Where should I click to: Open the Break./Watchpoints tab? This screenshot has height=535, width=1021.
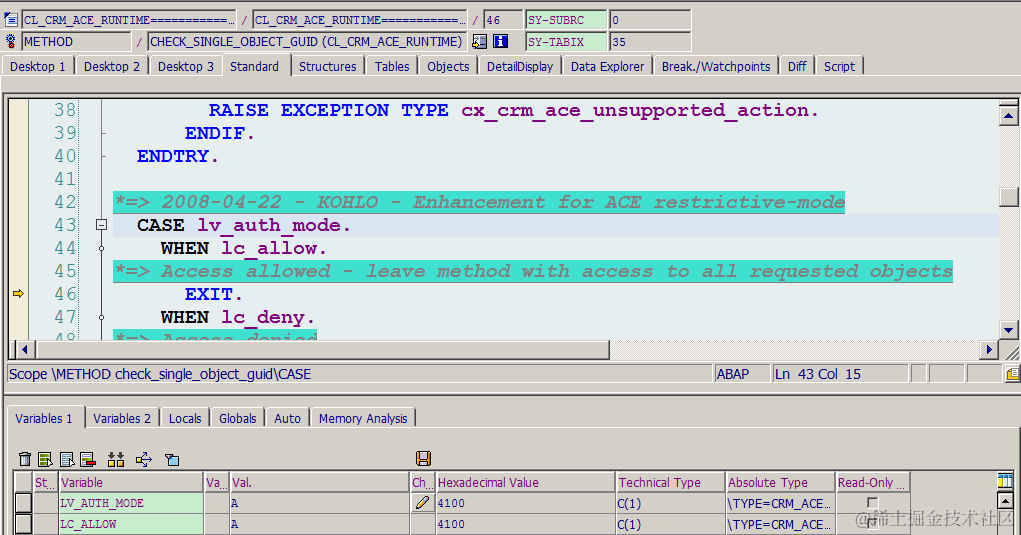tap(716, 66)
